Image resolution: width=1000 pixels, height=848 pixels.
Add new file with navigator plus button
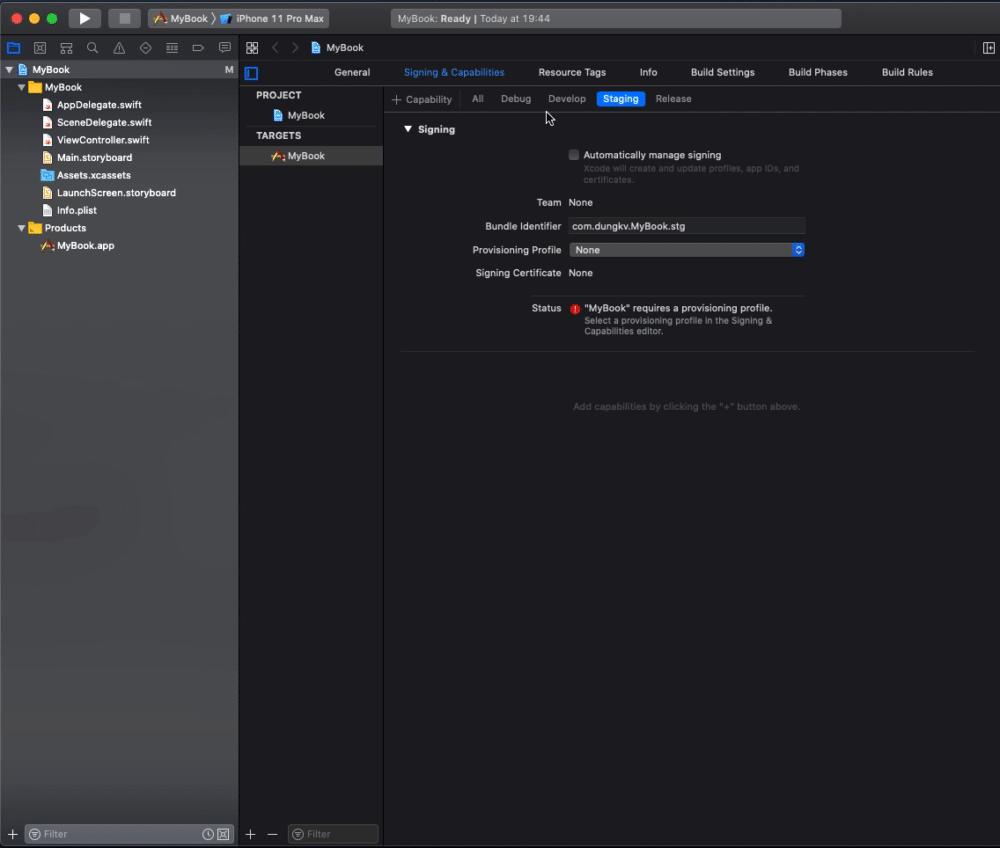point(12,834)
